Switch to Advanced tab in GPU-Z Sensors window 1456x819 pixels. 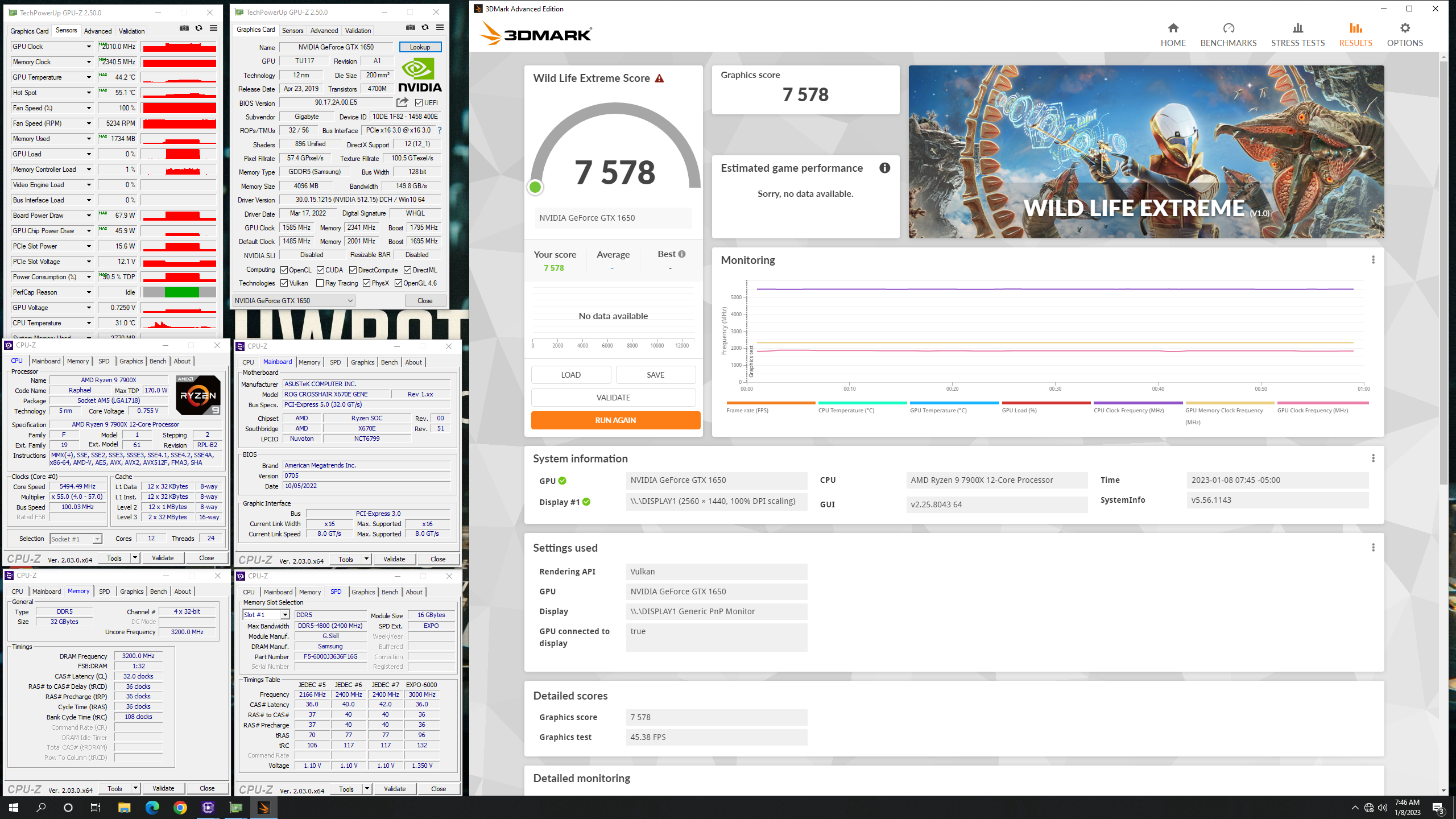[x=98, y=31]
